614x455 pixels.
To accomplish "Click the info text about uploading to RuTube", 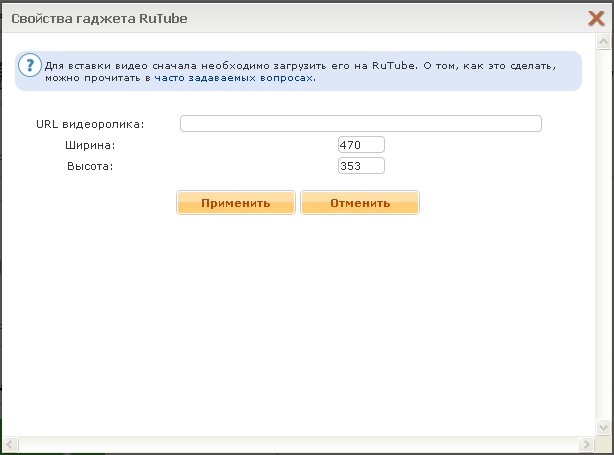I will pos(300,64).
